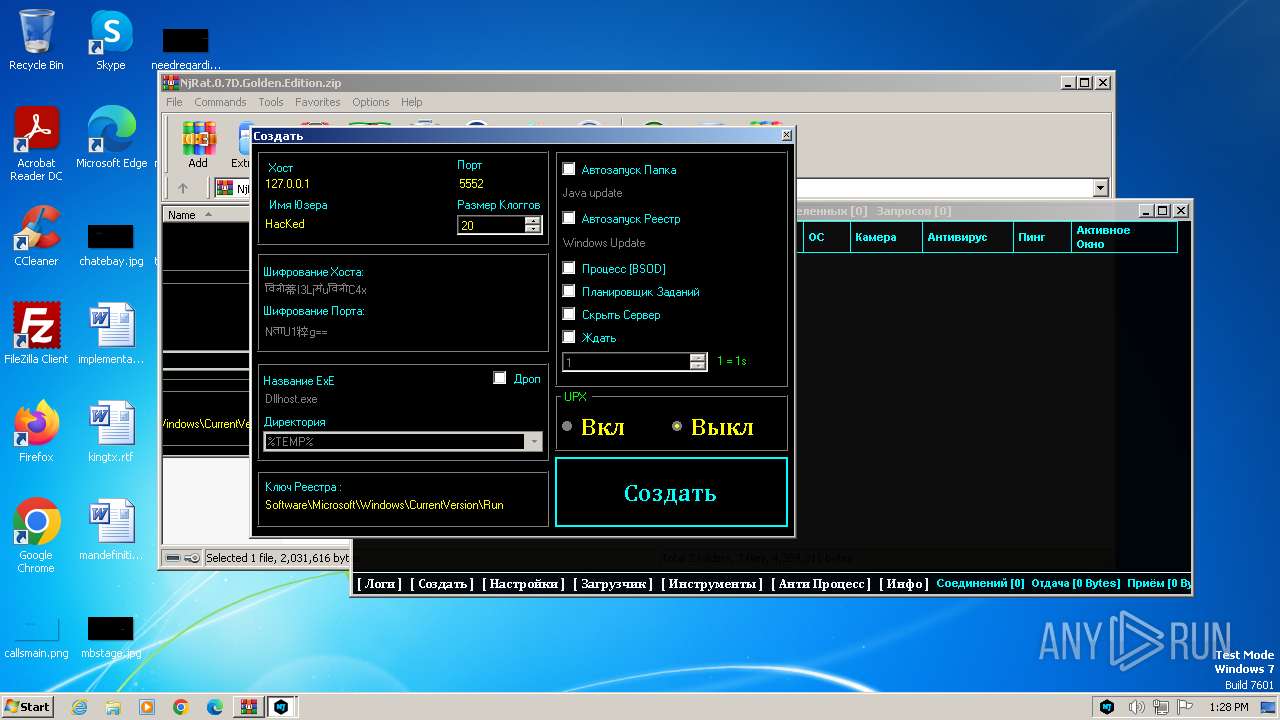Toggle the Автозапуск Папка checkbox
The height and width of the screenshot is (720, 1280).
(x=569, y=169)
